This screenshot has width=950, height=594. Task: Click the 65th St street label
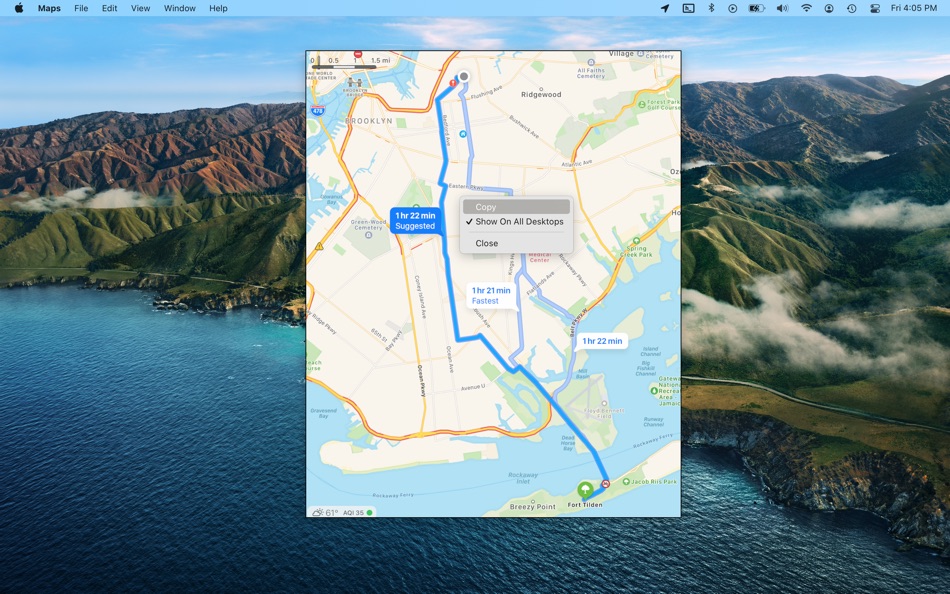[379, 333]
